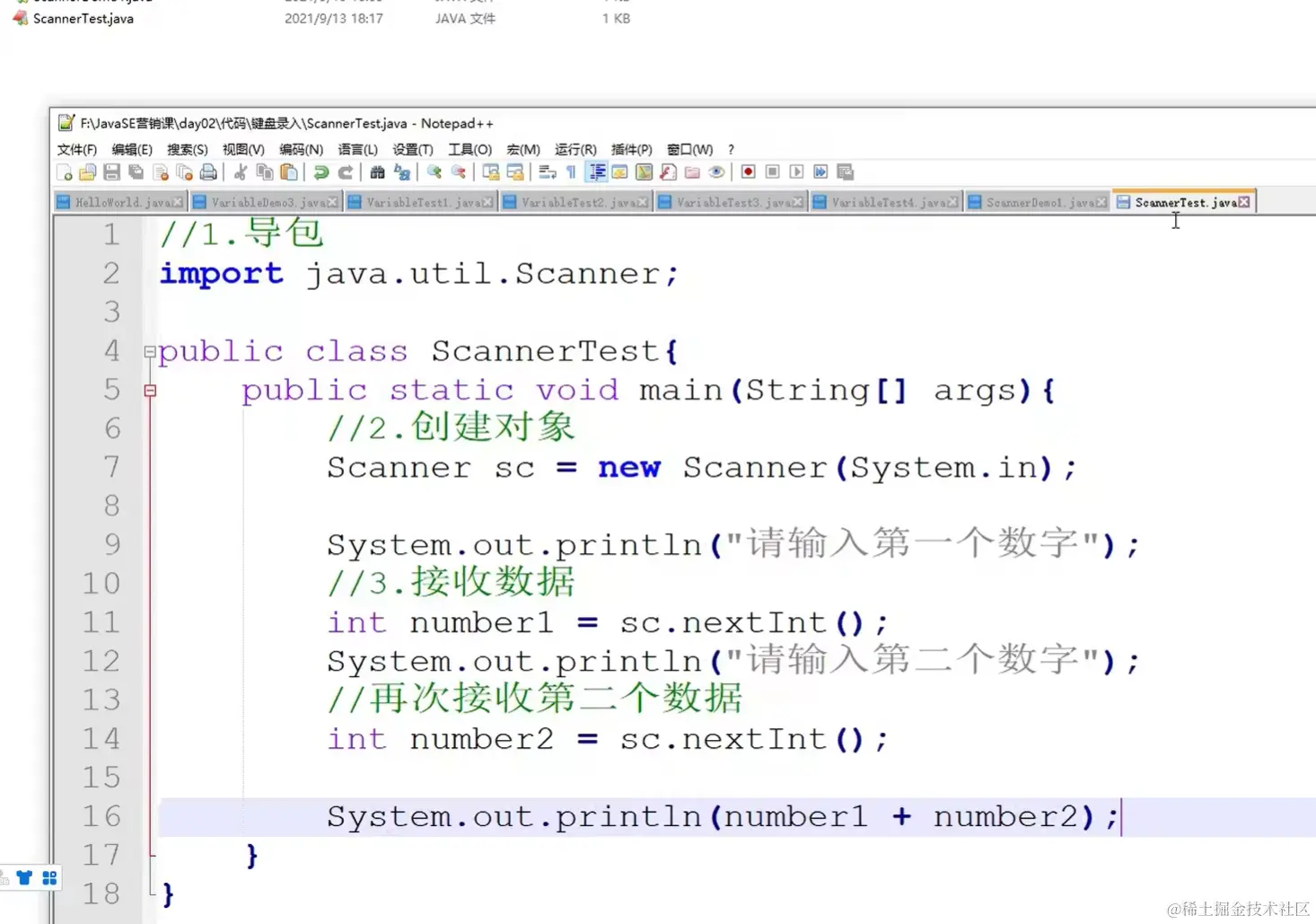The width and height of the screenshot is (1316, 924).
Task: Switch to the VariableTest1.java tab
Action: [x=423, y=203]
